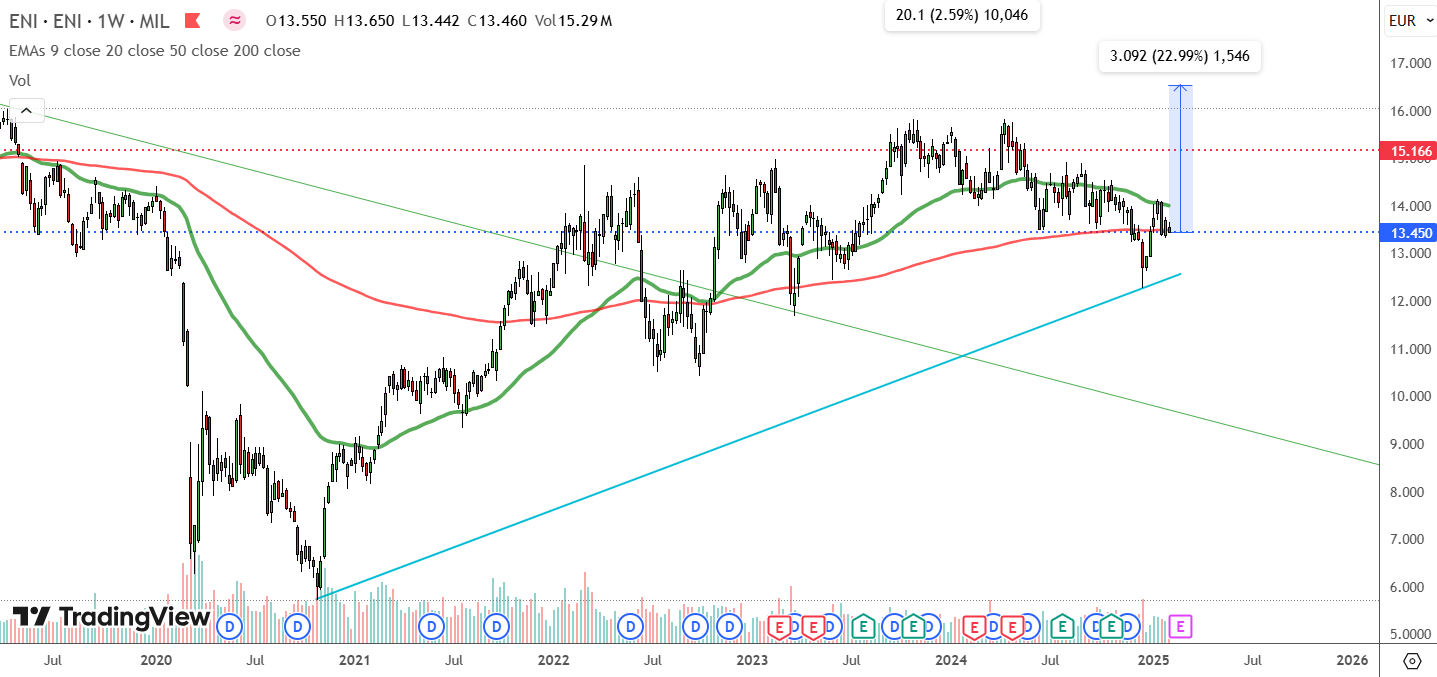The image size is (1437, 677).
Task: Select the blue price range measurement box
Action: pos(1181,159)
